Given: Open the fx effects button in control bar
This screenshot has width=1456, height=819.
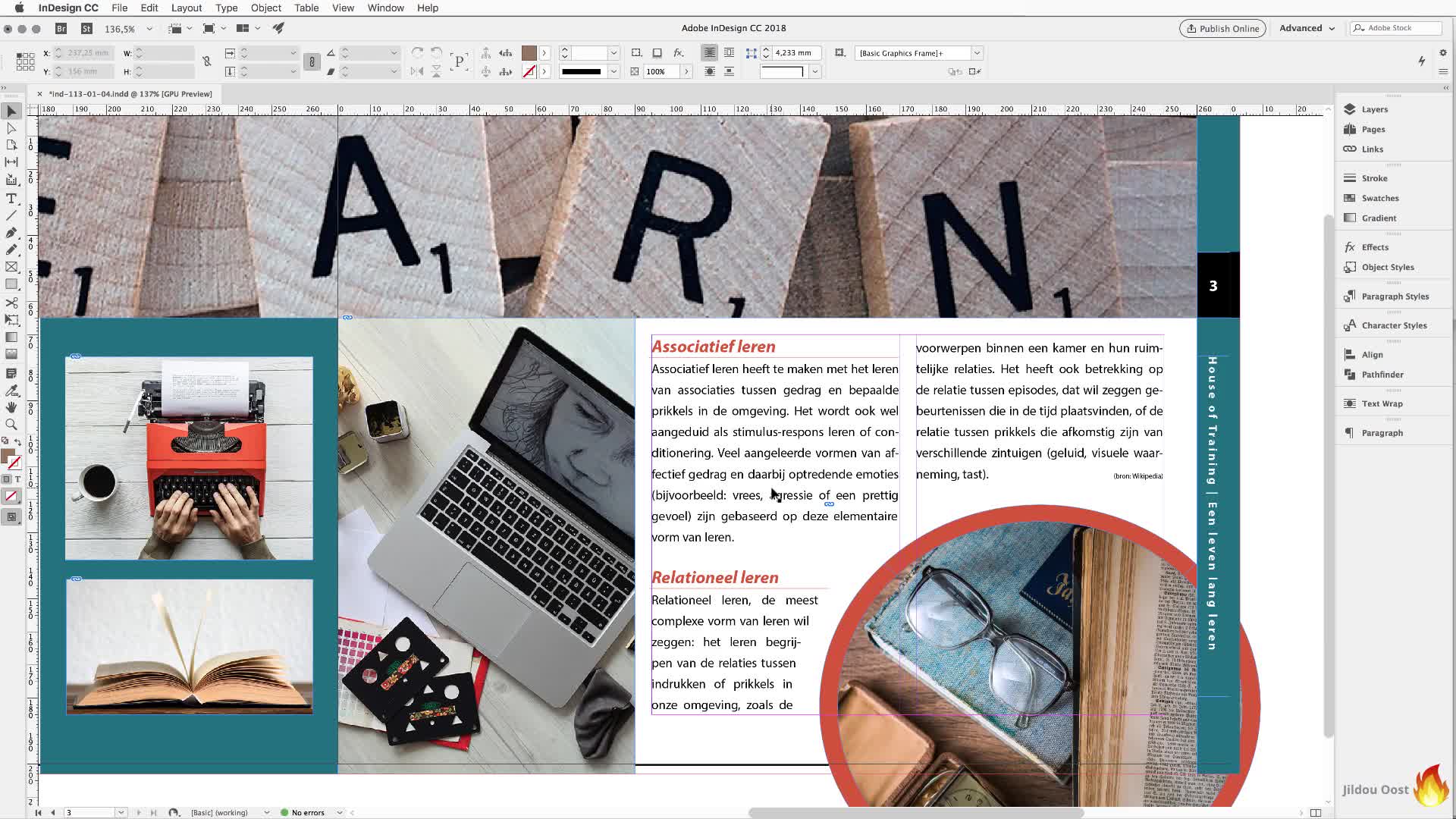Looking at the screenshot, I should [x=679, y=53].
